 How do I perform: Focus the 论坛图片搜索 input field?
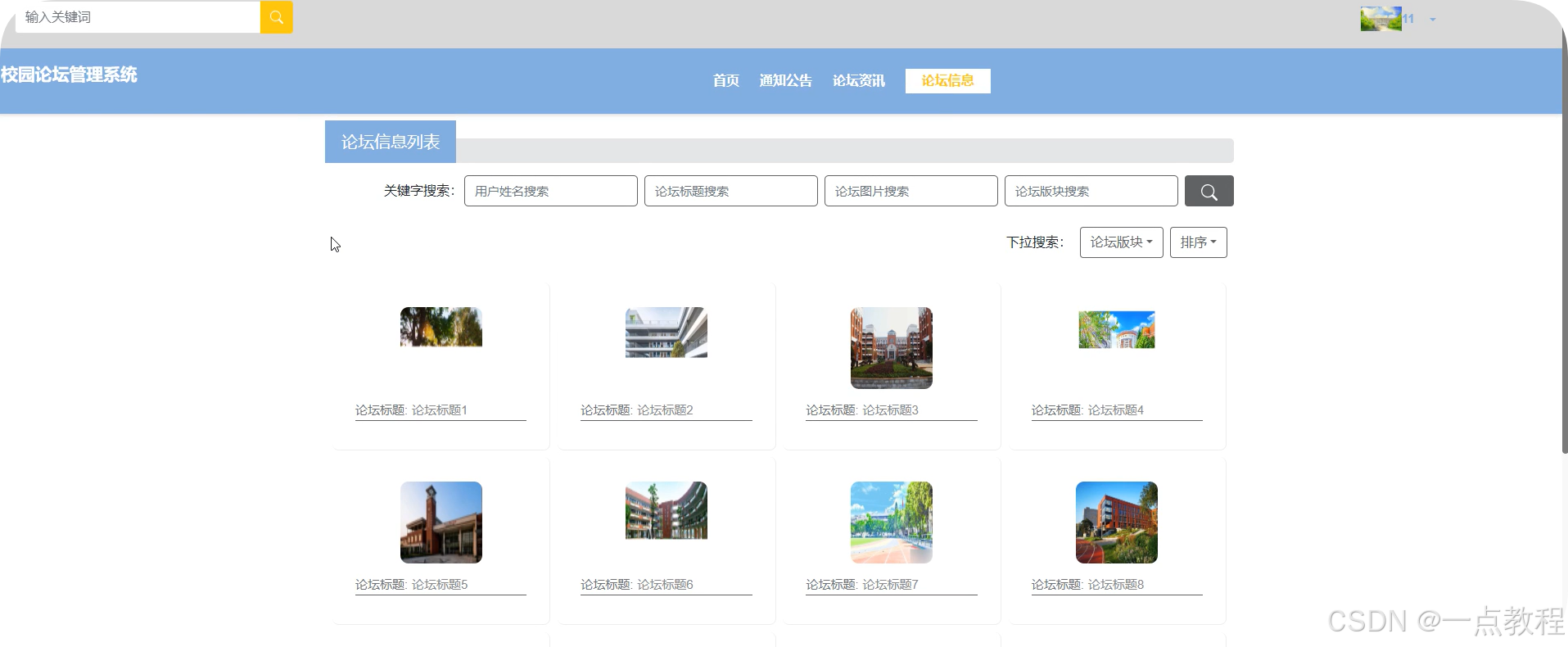pos(911,191)
